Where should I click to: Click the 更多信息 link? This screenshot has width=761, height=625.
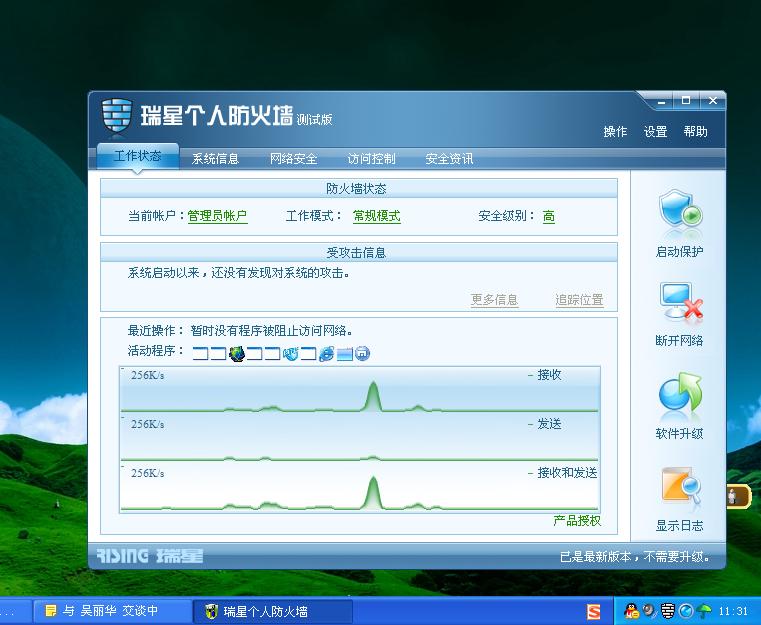pos(494,299)
